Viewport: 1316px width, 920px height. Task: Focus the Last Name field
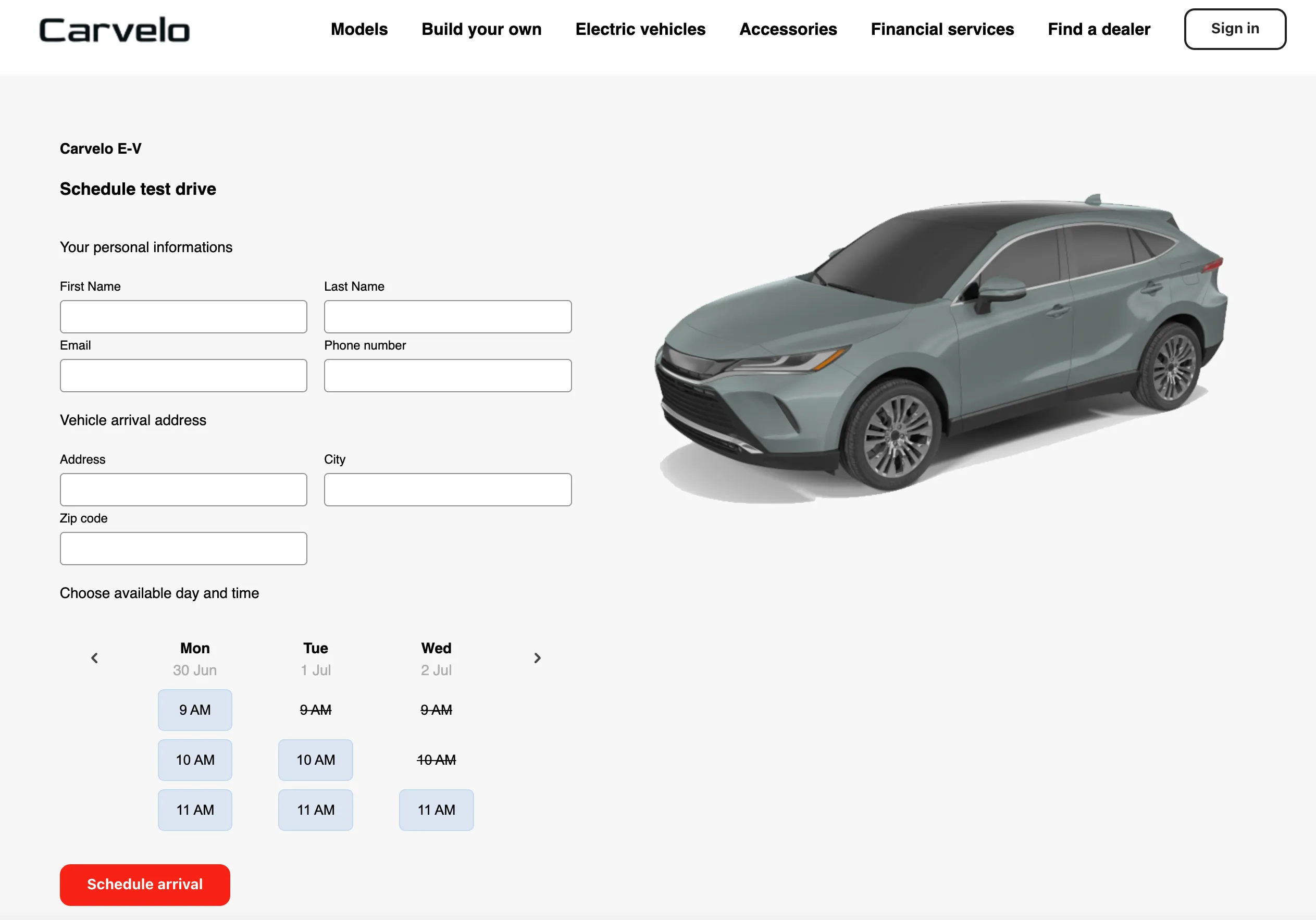coord(448,316)
